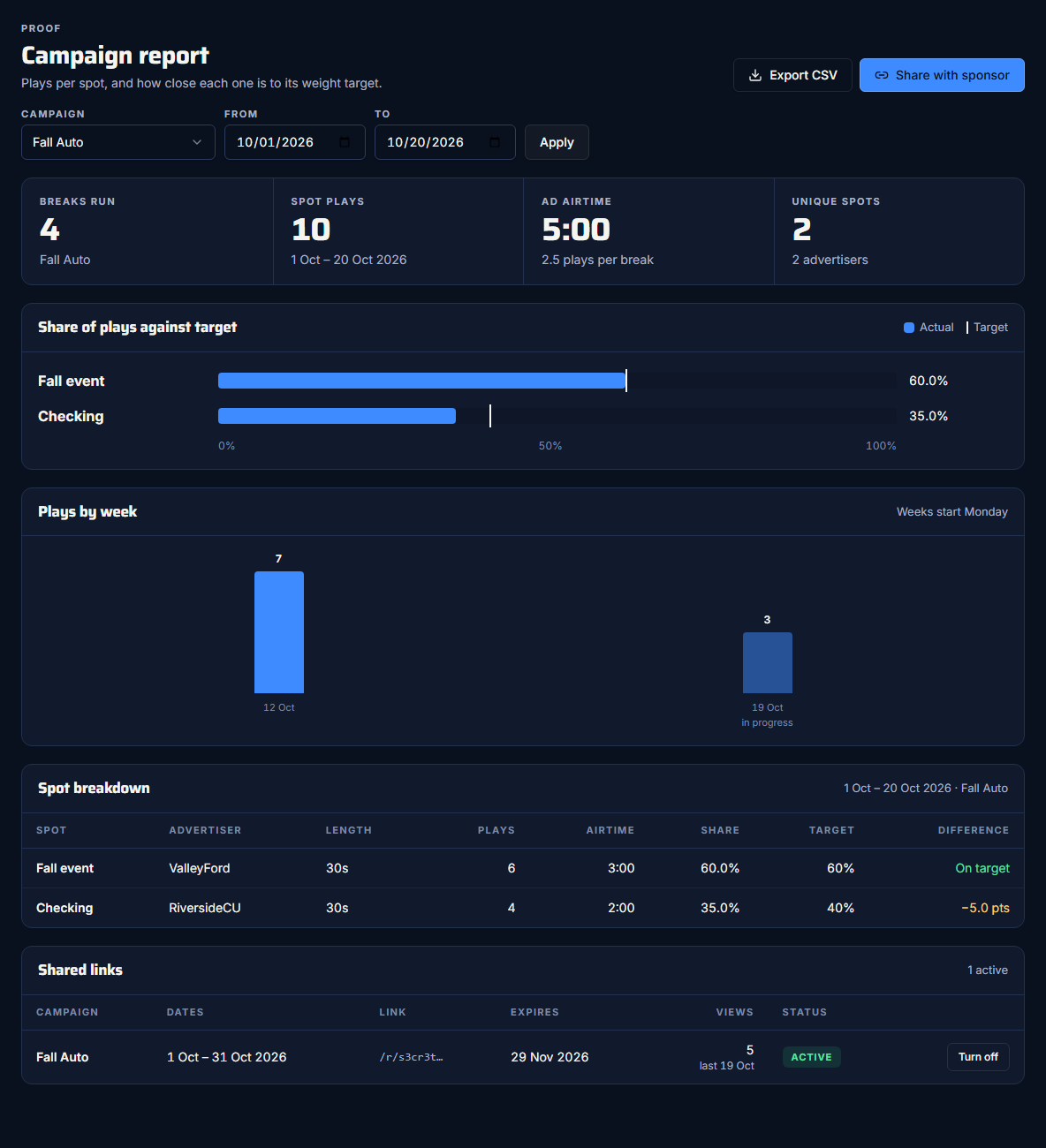Viewport: 1046px width, 1148px height.
Task: Click the Ad airtime 5:00 value
Action: 576,230
